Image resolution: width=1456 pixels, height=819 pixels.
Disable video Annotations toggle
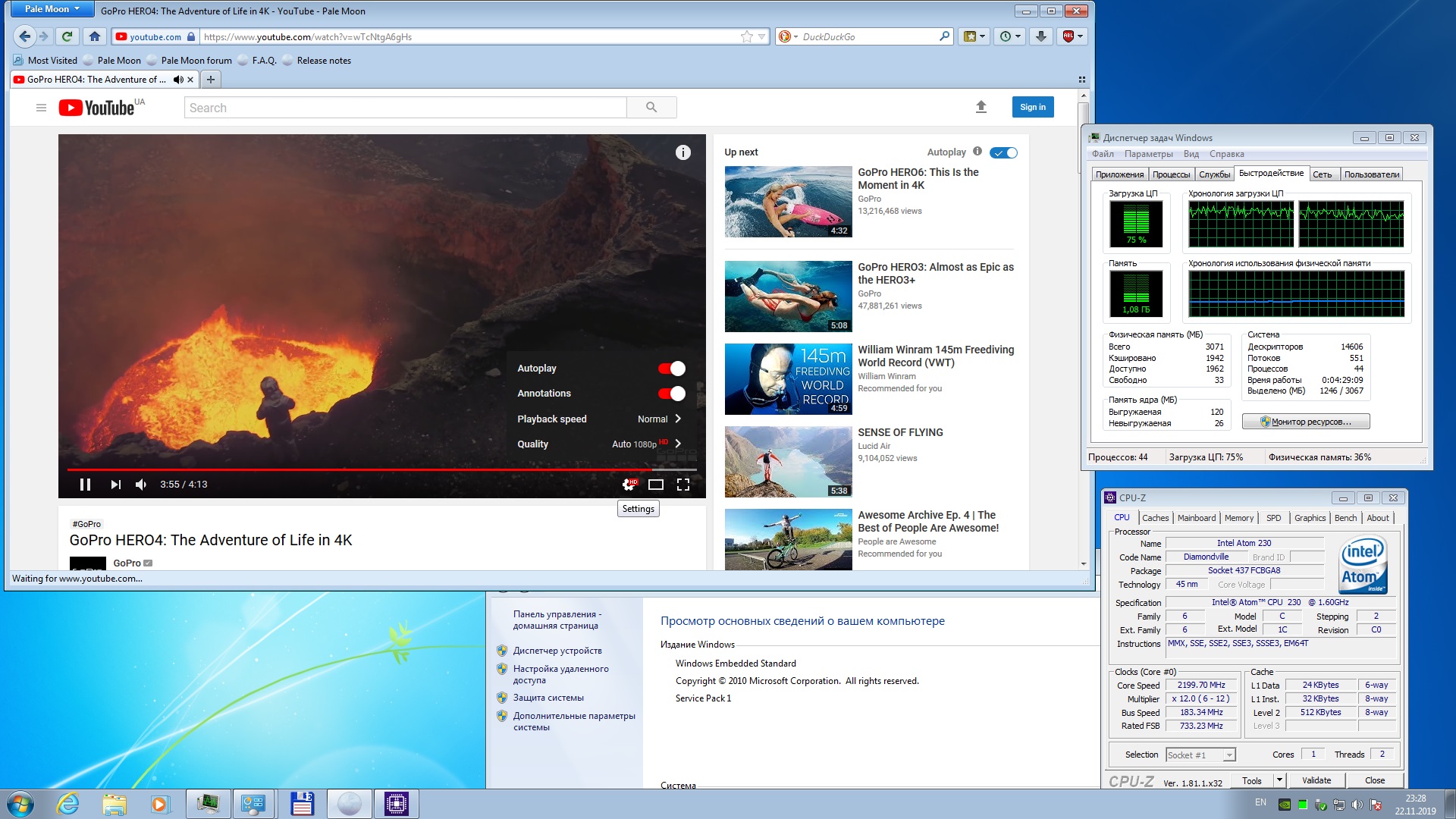[x=671, y=394]
